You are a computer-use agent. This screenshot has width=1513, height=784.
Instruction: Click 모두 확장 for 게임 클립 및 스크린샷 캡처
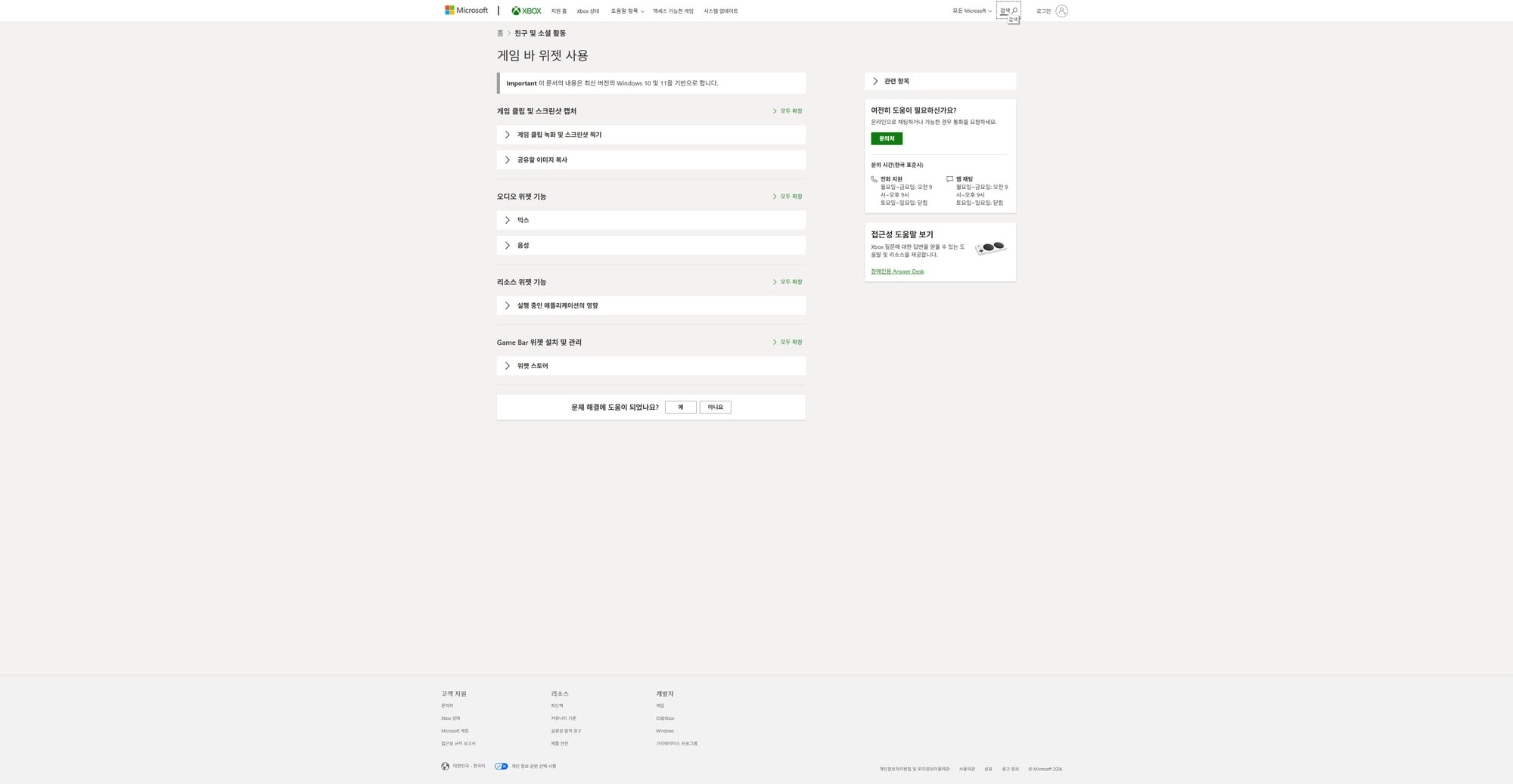(x=788, y=111)
